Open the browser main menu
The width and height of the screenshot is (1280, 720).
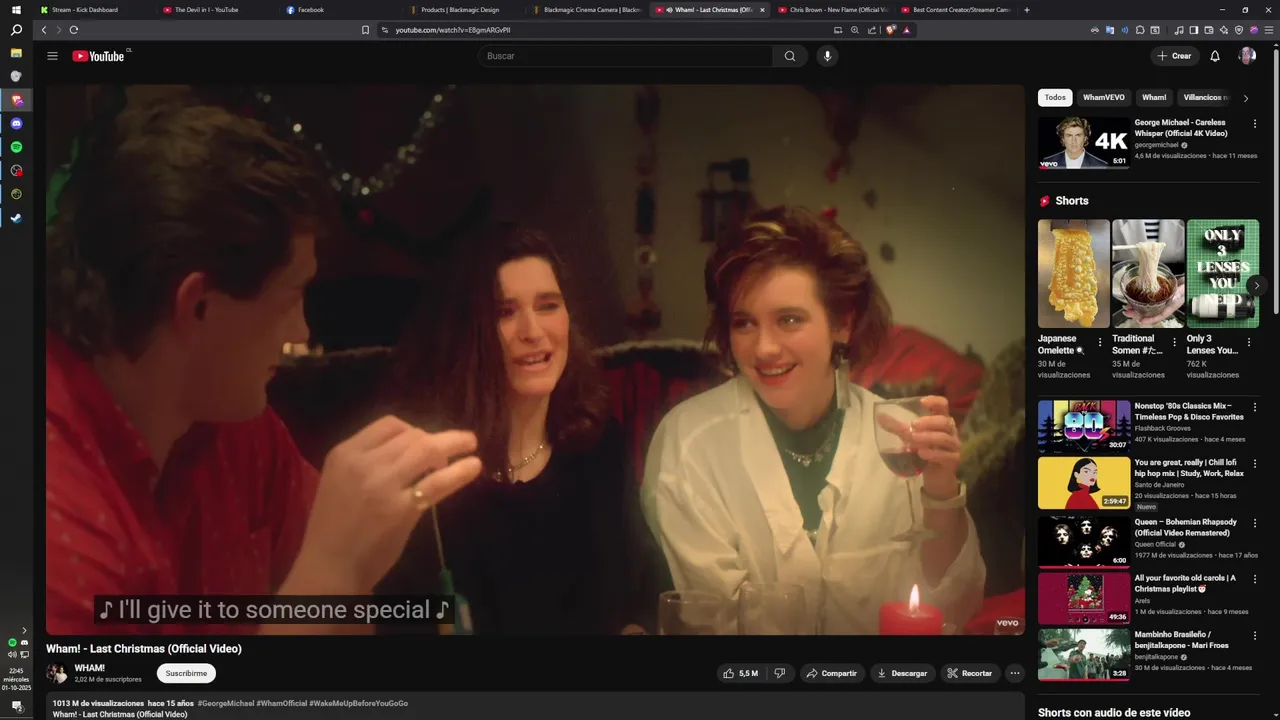point(1268,30)
